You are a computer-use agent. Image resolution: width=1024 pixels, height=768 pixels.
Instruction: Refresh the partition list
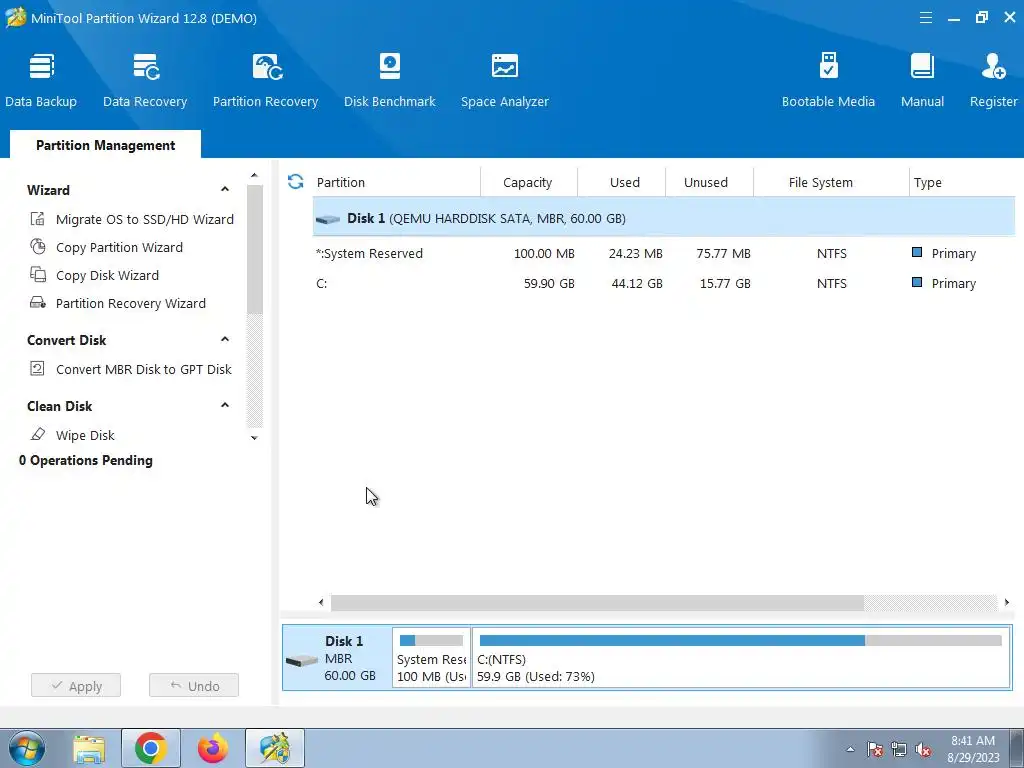[x=296, y=182]
